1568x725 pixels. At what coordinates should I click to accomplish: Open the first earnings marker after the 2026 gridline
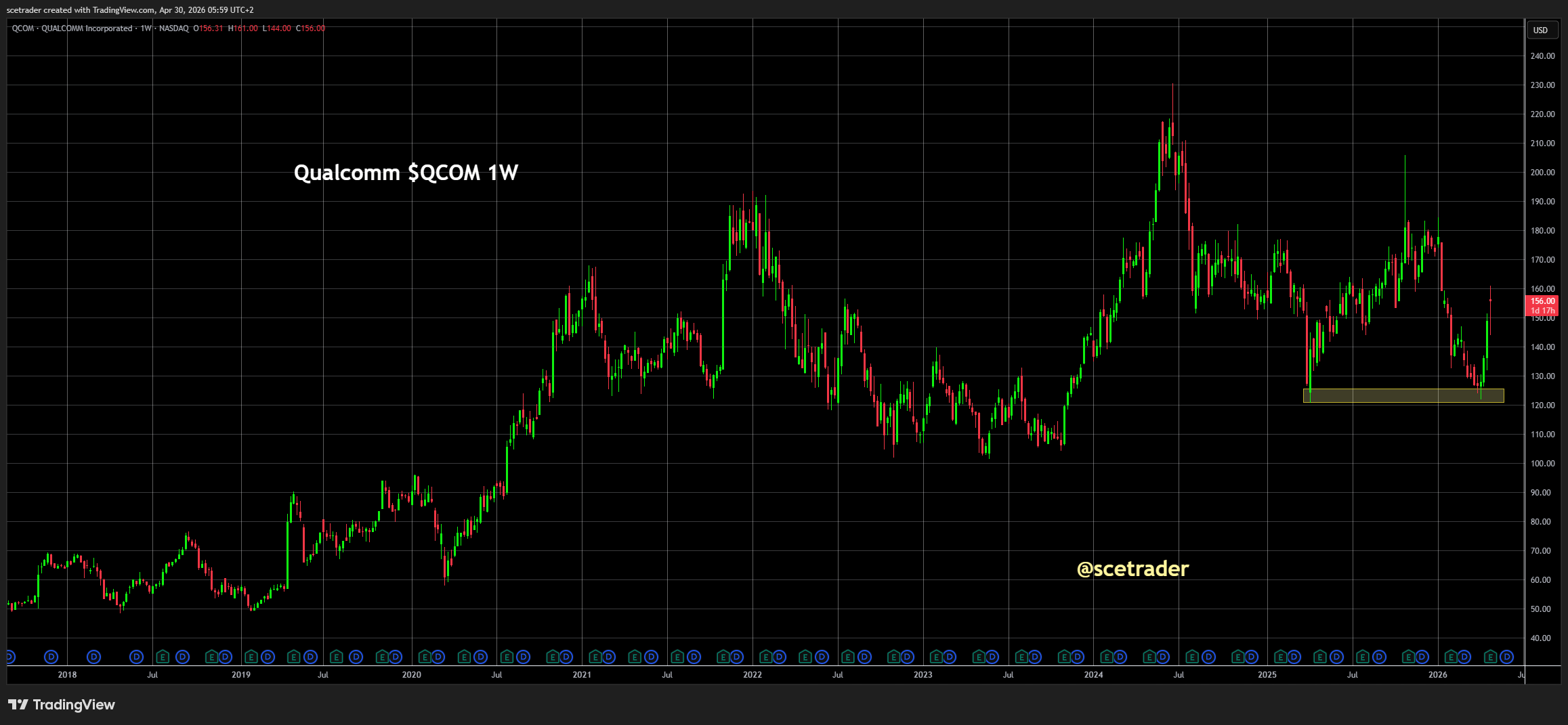(x=1451, y=657)
